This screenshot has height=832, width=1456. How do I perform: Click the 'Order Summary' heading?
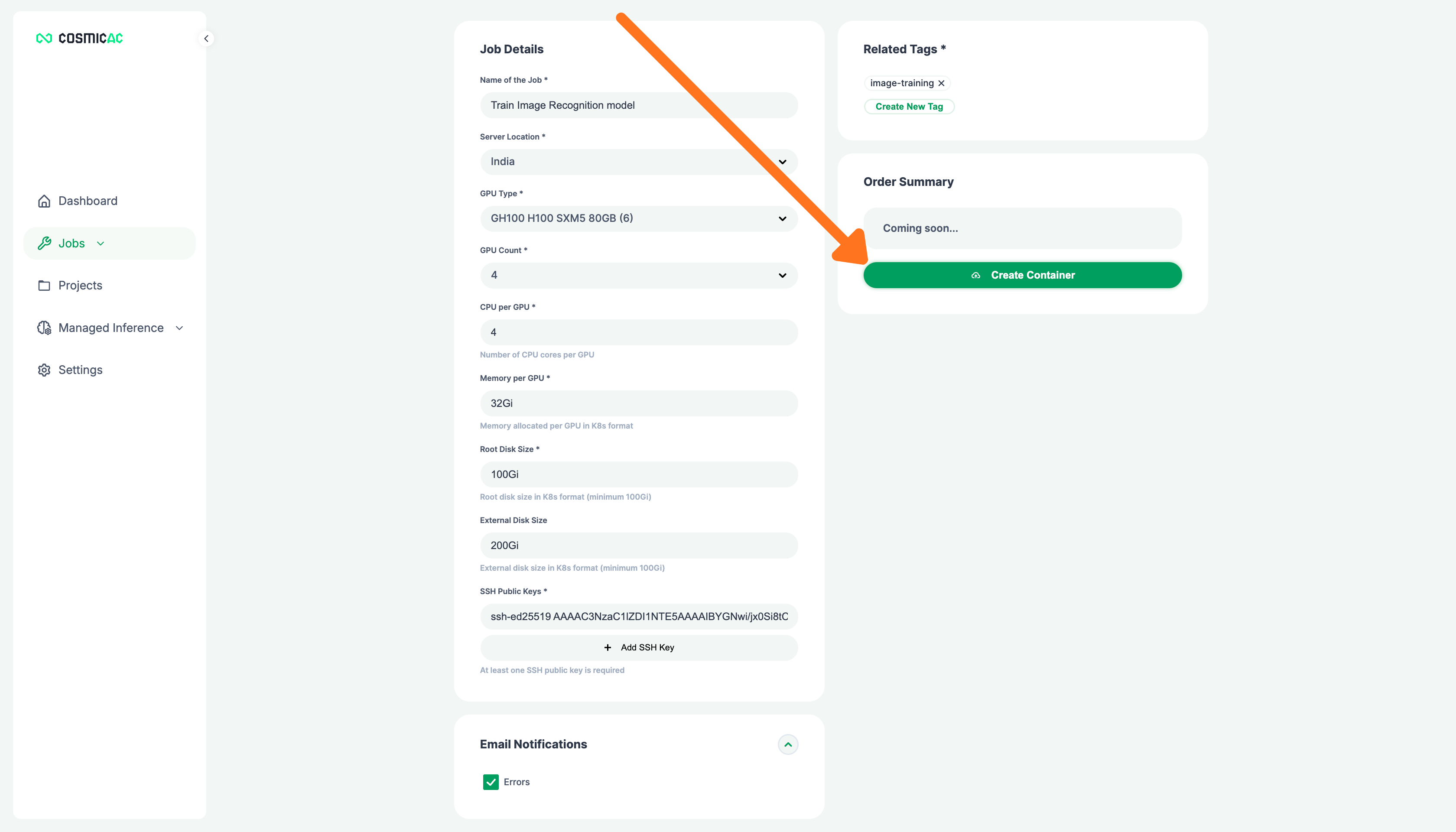(x=908, y=182)
